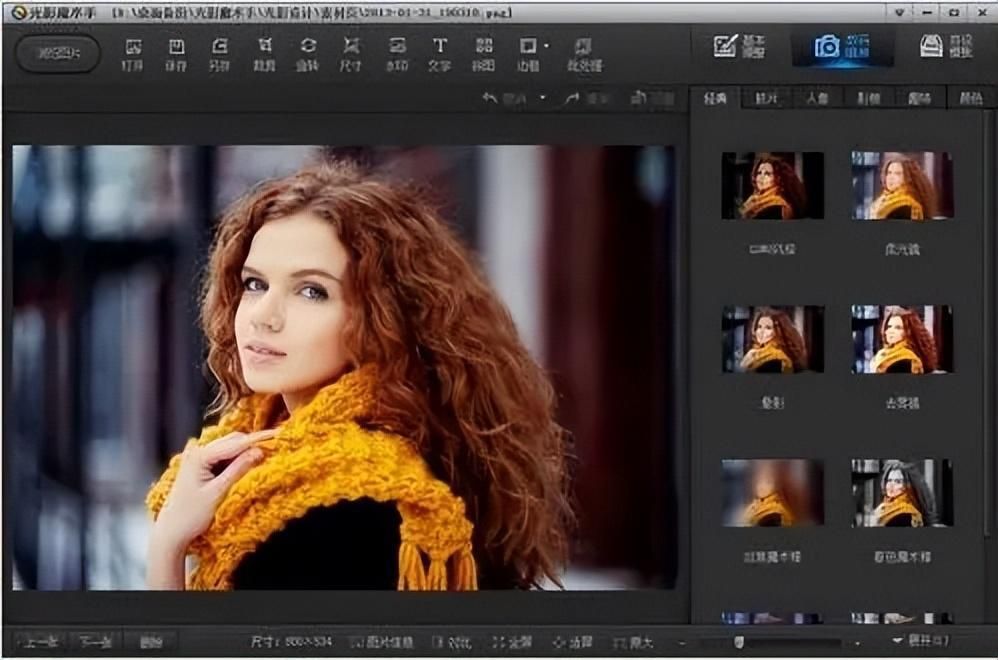998x660 pixels.
Task: Click the zoom slider handle
Action: pos(739,641)
